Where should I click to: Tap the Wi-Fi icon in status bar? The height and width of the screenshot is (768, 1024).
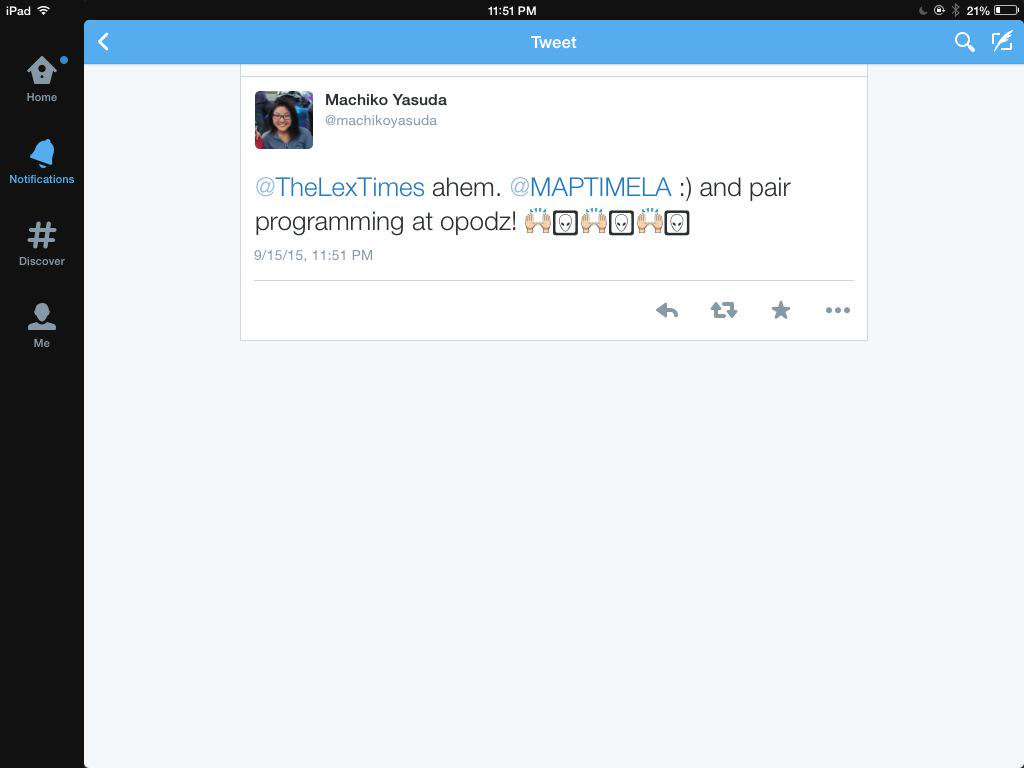coord(44,10)
